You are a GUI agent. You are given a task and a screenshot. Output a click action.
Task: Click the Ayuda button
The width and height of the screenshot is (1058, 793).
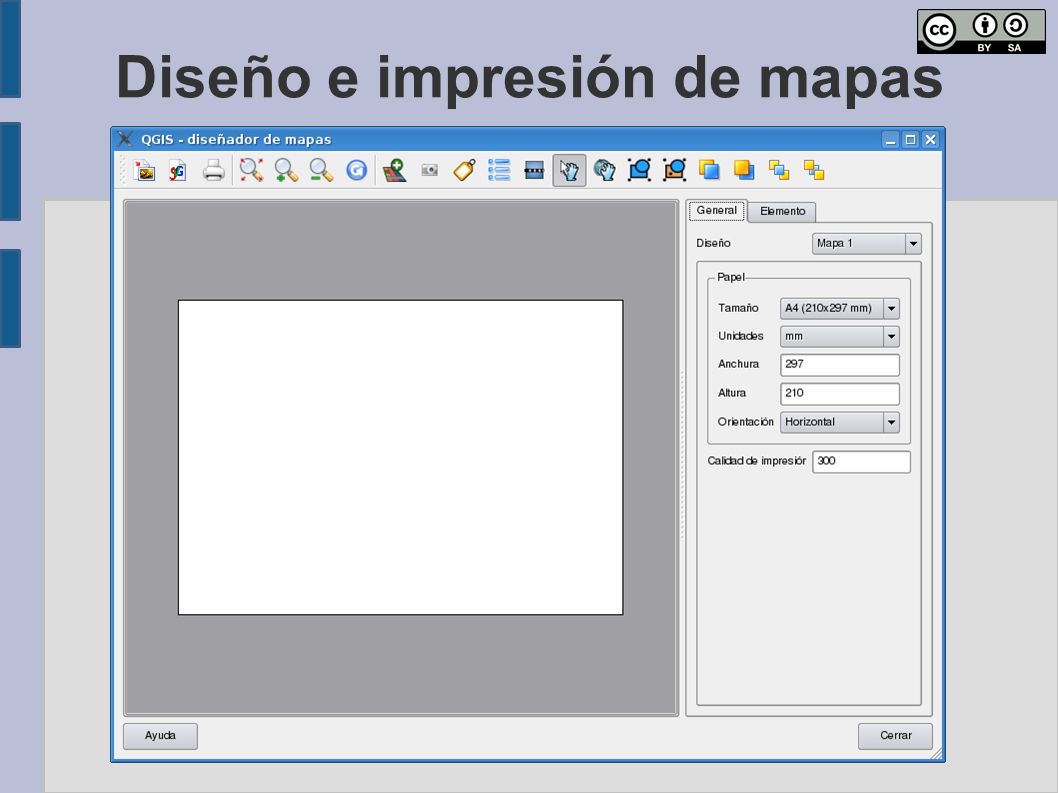pos(160,736)
